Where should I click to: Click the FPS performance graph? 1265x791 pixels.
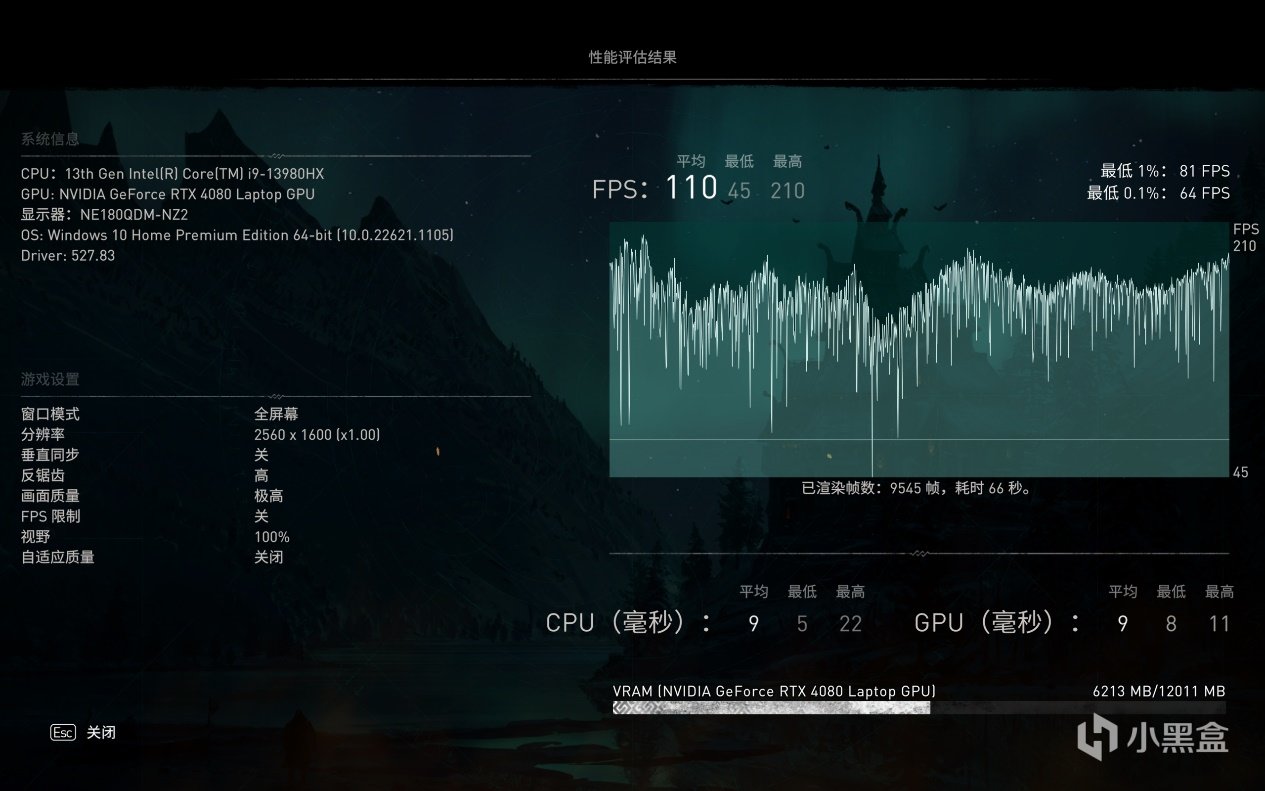[919, 349]
